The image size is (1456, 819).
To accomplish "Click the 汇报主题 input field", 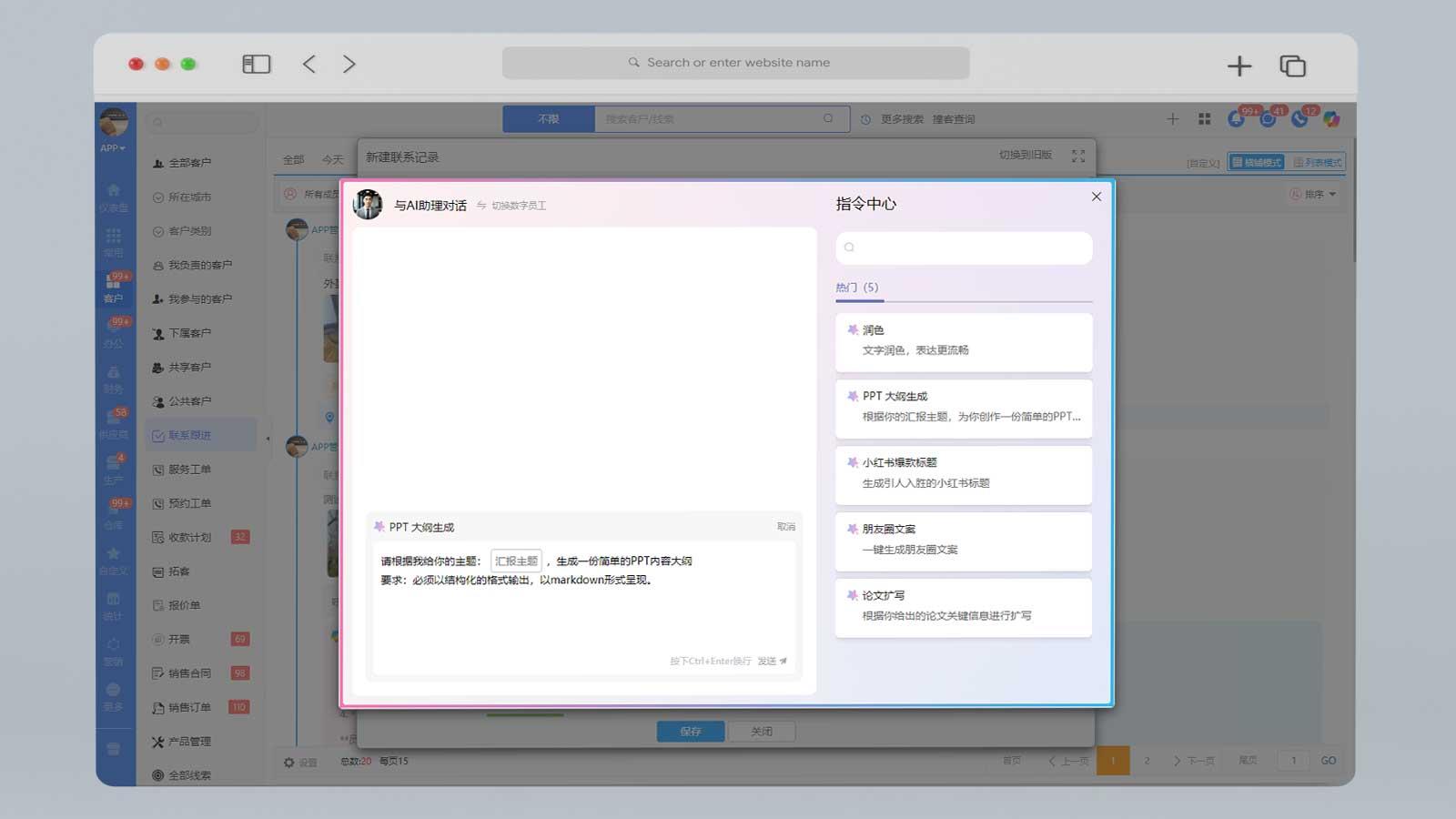I will 515,561.
